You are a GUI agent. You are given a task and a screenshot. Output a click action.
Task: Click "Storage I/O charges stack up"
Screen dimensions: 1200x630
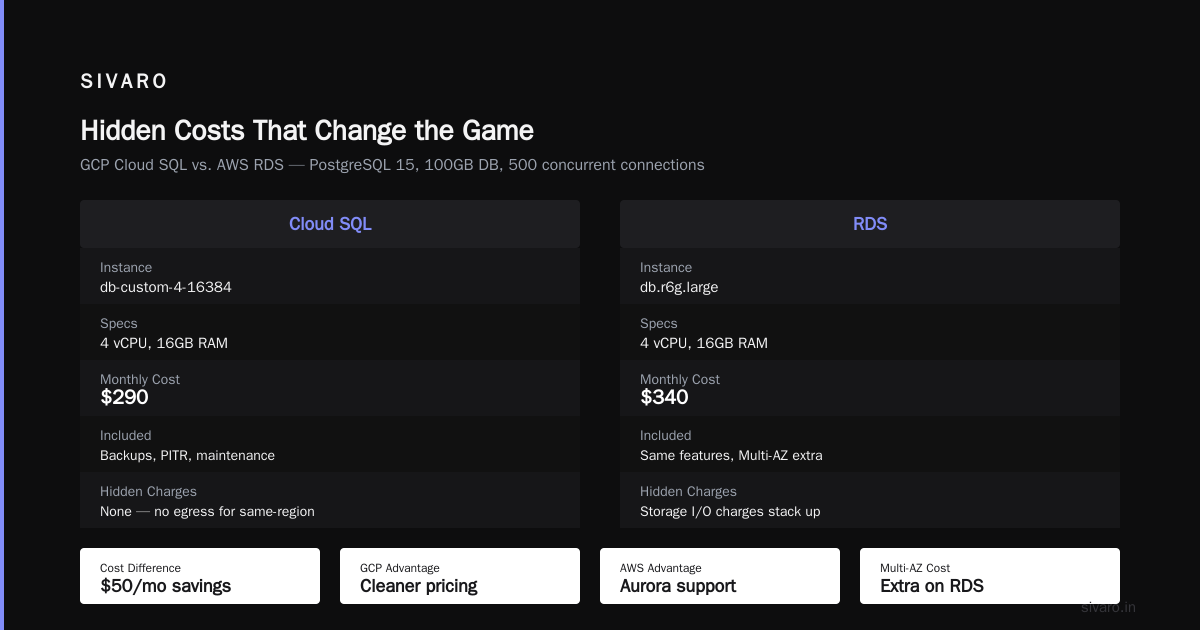(730, 511)
